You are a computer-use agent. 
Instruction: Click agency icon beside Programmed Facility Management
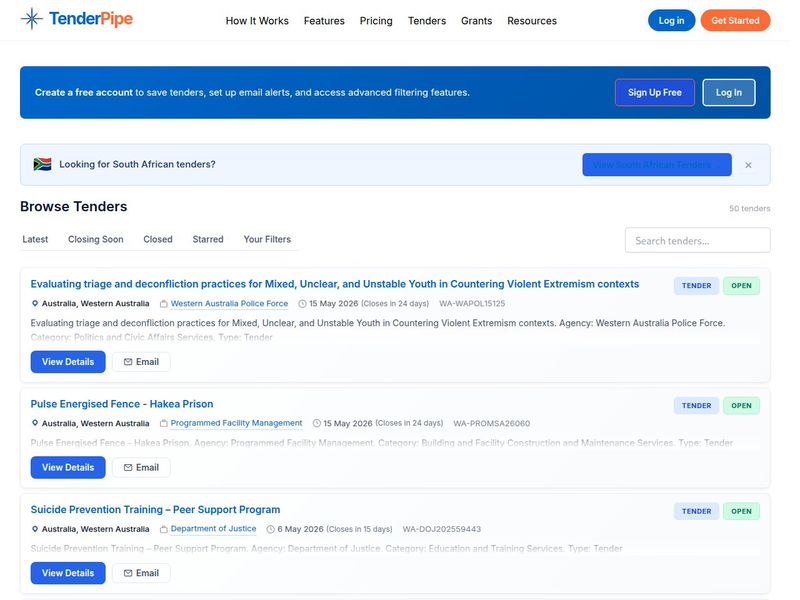(x=164, y=423)
